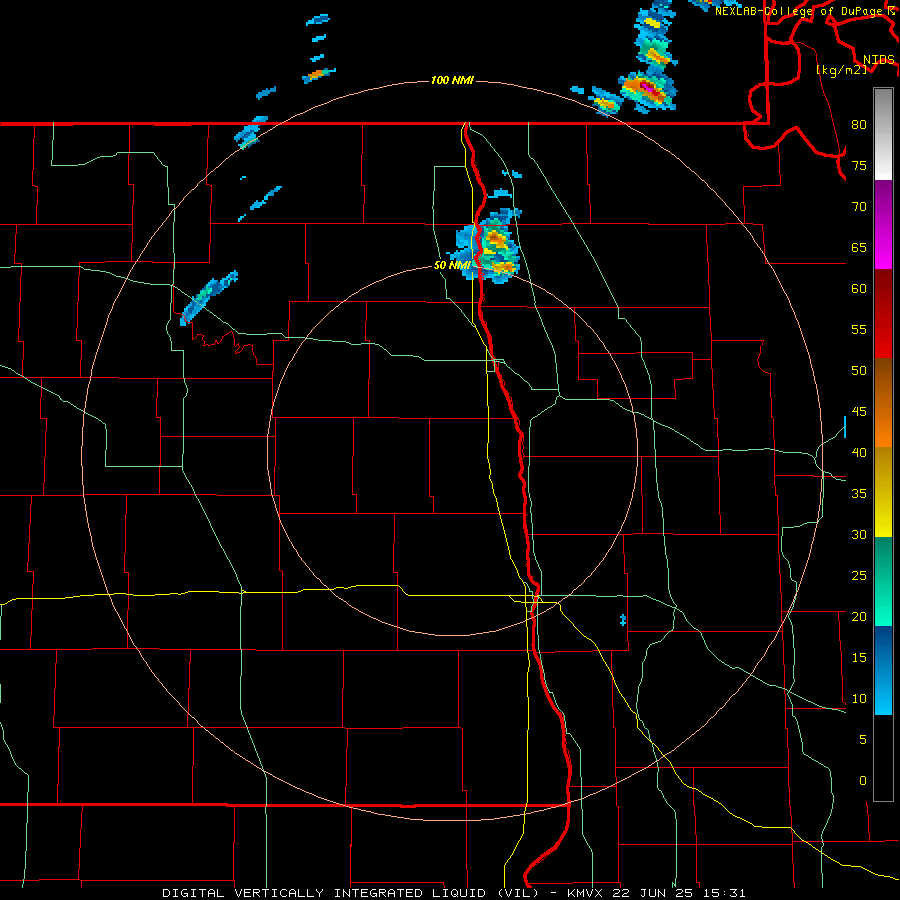Click the "[kg/m2]" units label

841,69
